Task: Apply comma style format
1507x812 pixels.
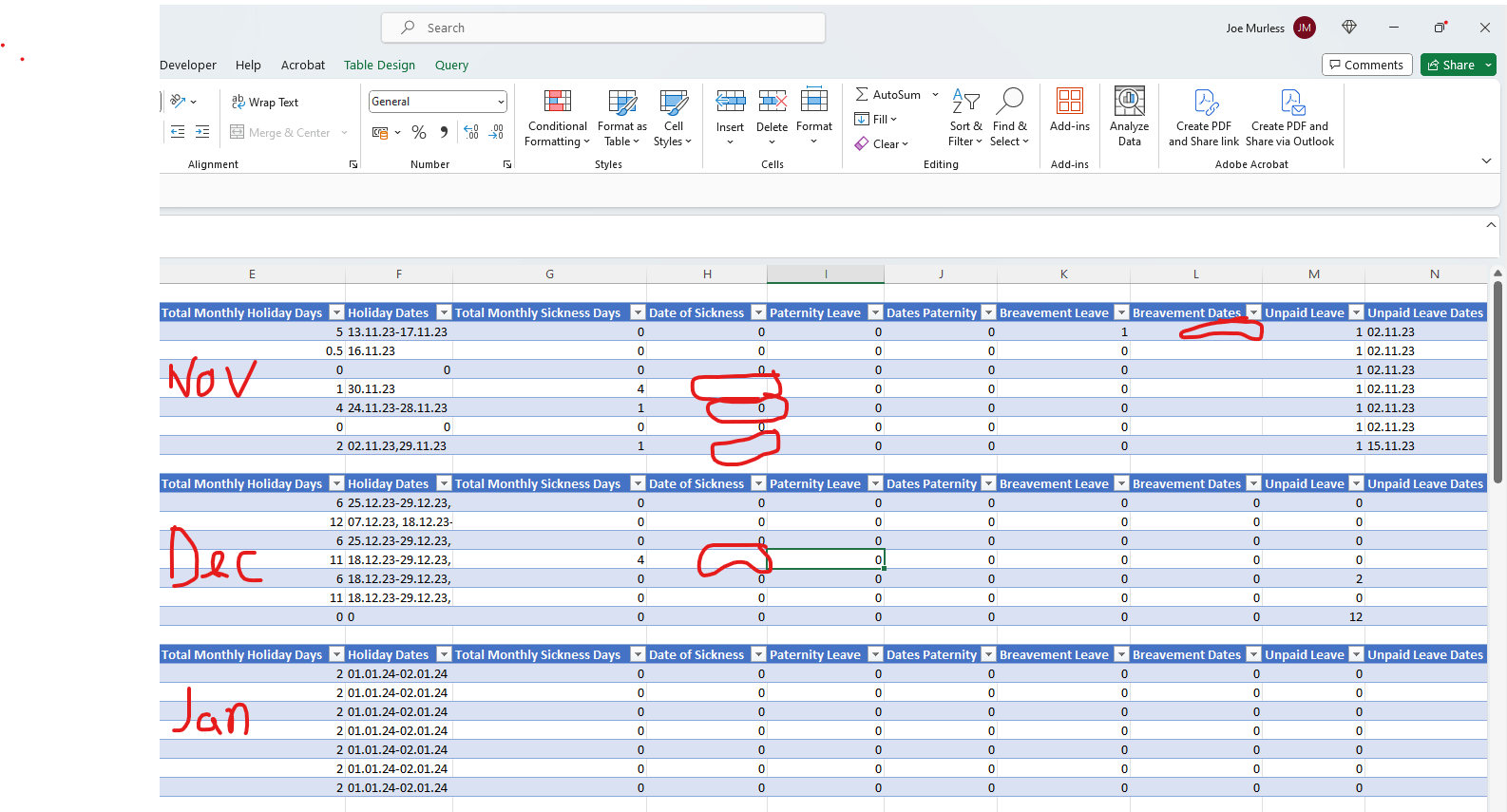Action: pyautogui.click(x=444, y=133)
